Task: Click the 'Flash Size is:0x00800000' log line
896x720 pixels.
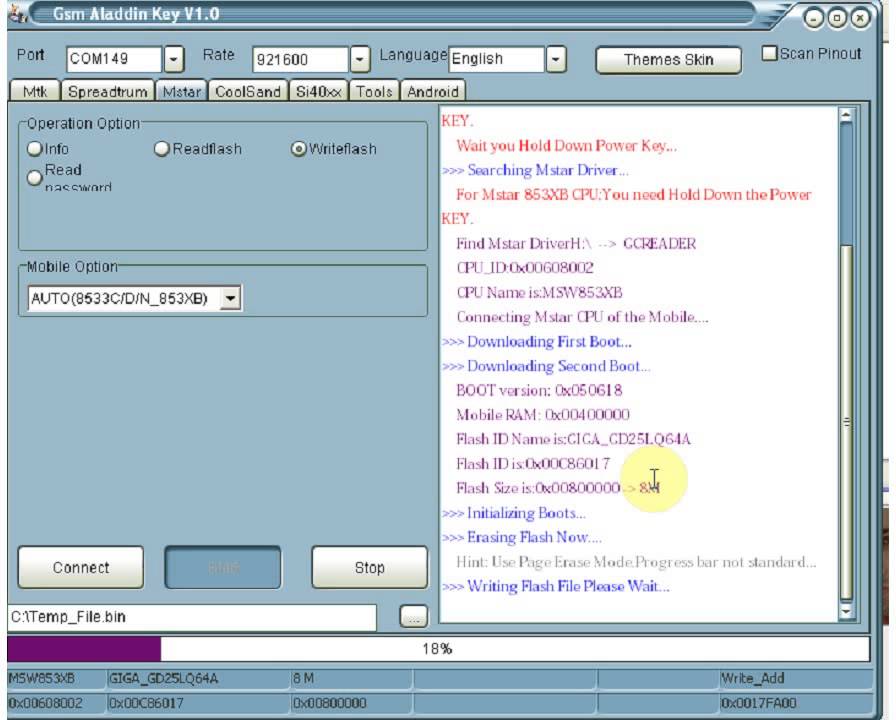Action: pos(558,488)
